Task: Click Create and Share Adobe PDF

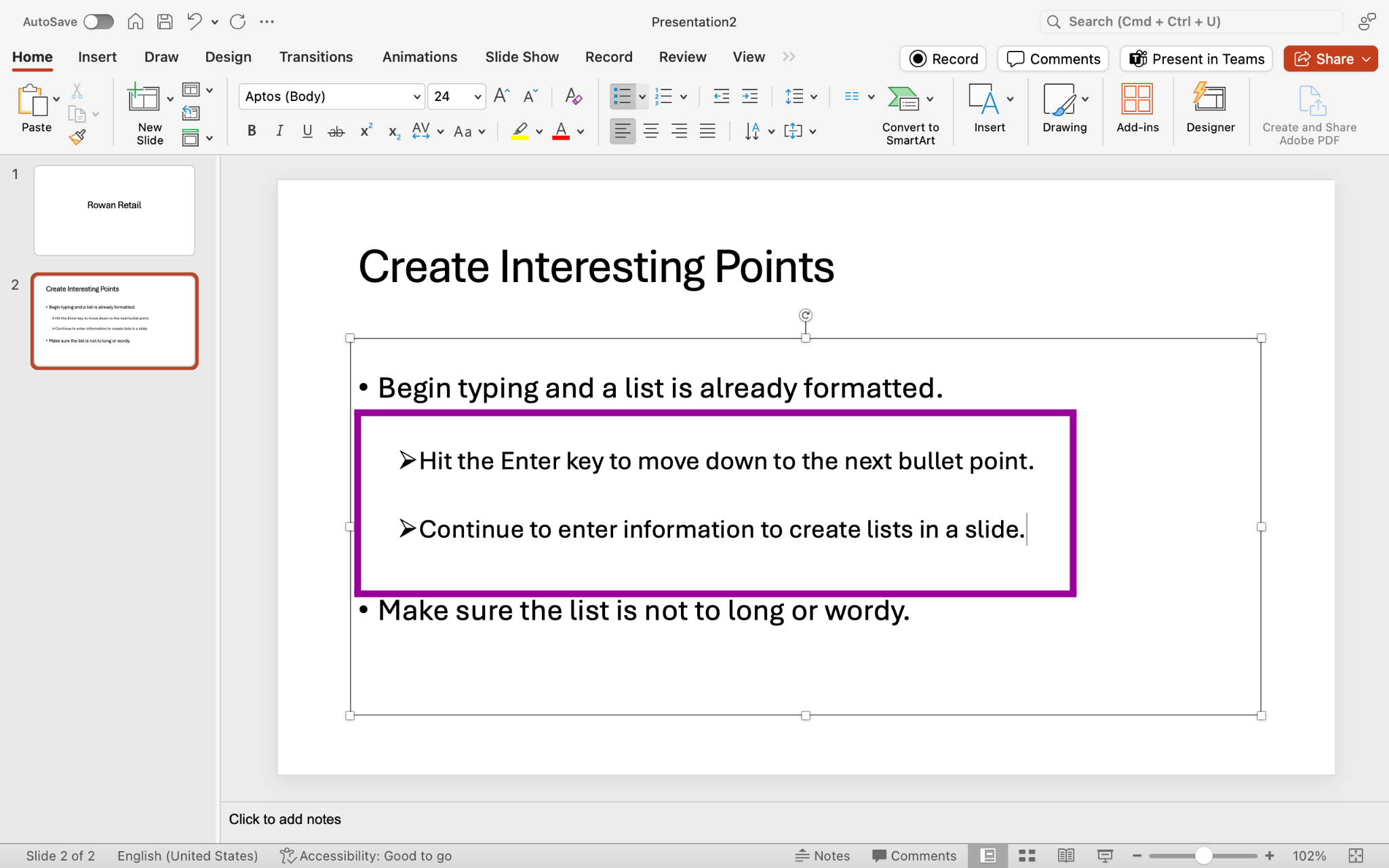Action: click(x=1309, y=115)
